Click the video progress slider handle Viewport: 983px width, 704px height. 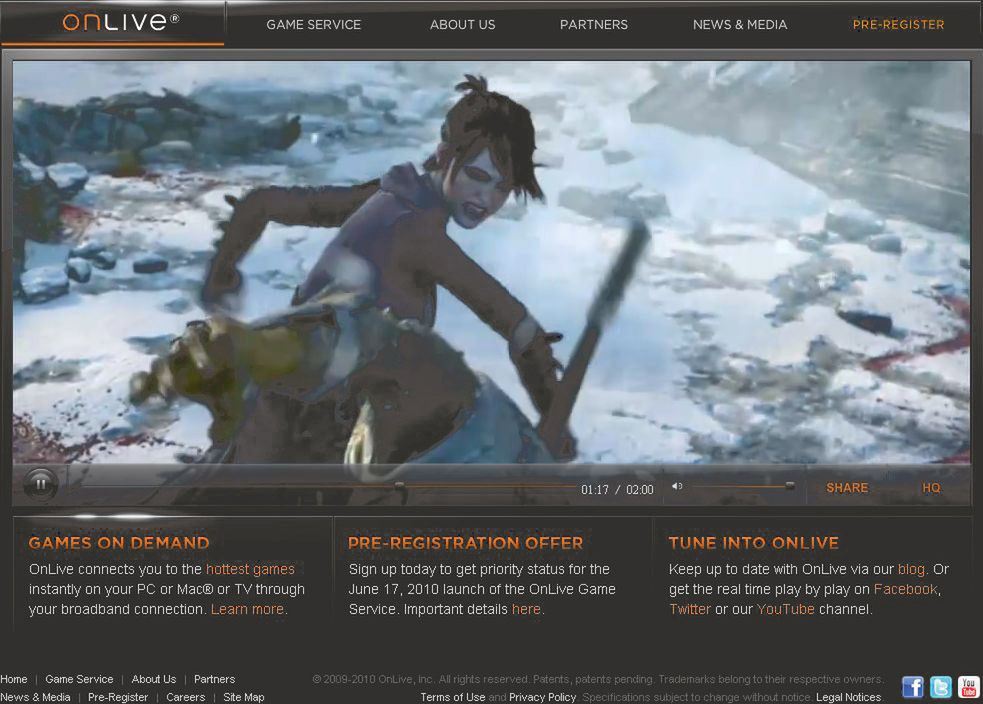(x=399, y=485)
